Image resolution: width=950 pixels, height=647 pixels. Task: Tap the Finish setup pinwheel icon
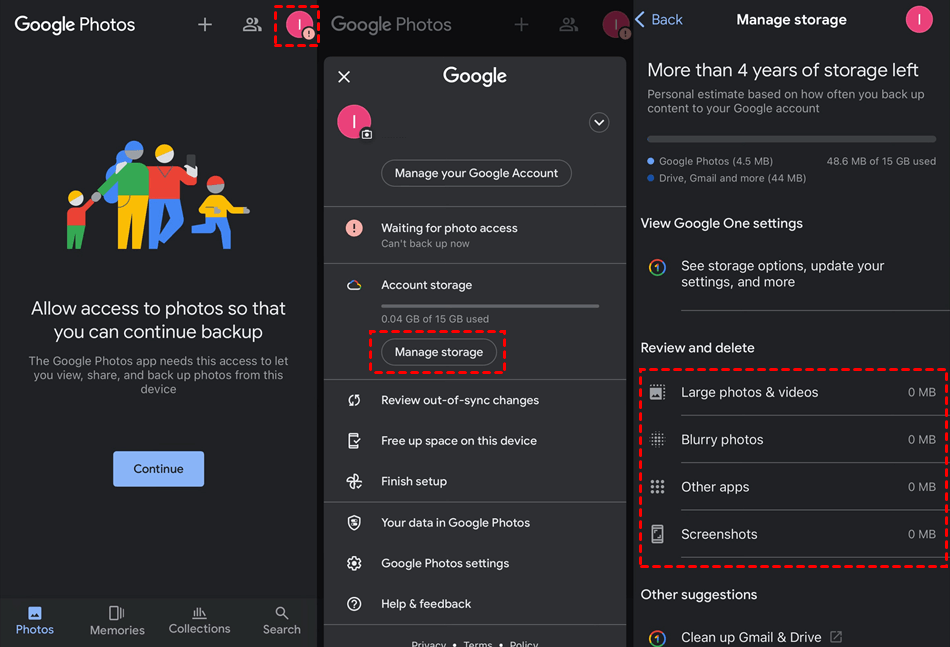click(x=354, y=482)
